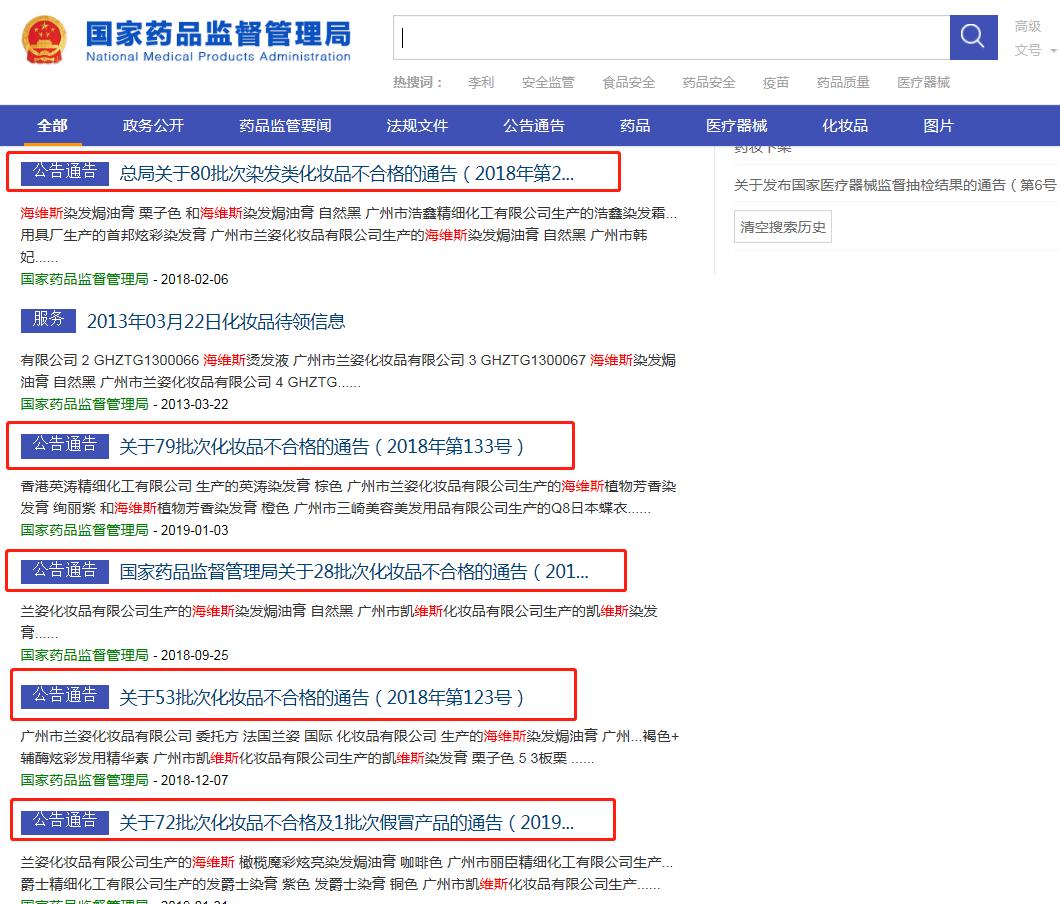Open the 化妆品 tab
Image resolution: width=1060 pixels, height=904 pixels.
click(847, 124)
